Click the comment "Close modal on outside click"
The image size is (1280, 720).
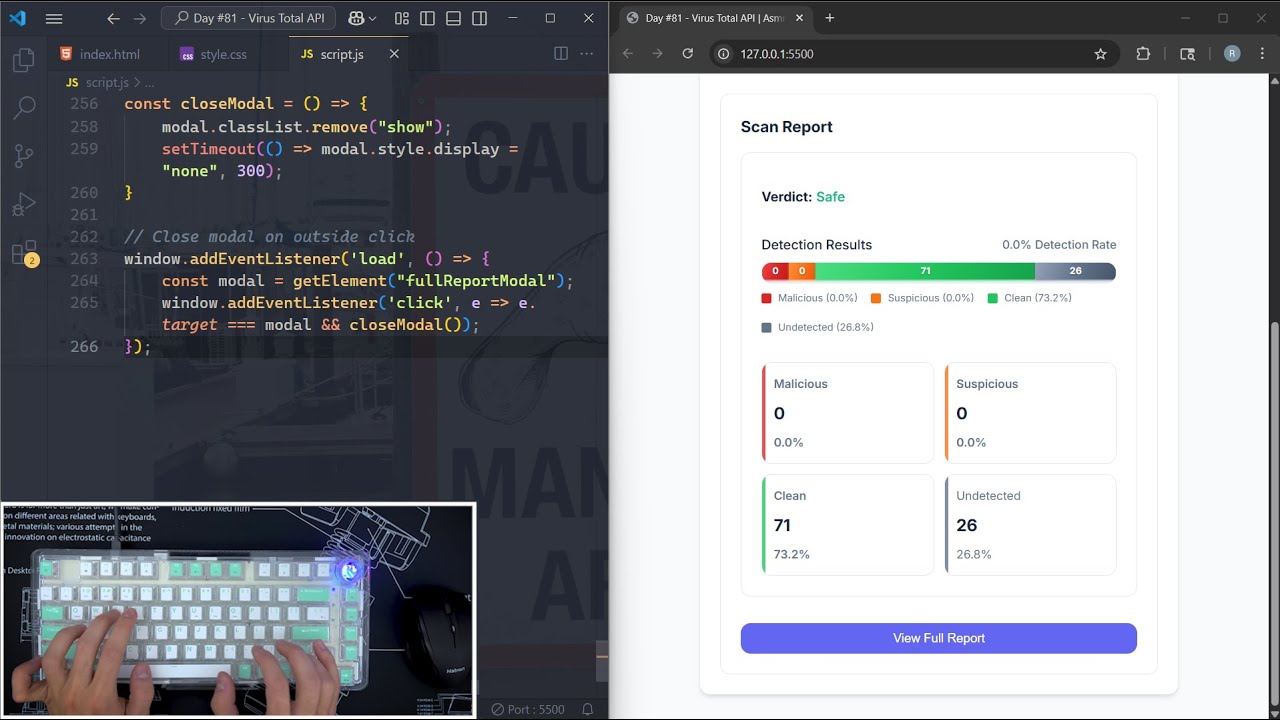click(269, 237)
